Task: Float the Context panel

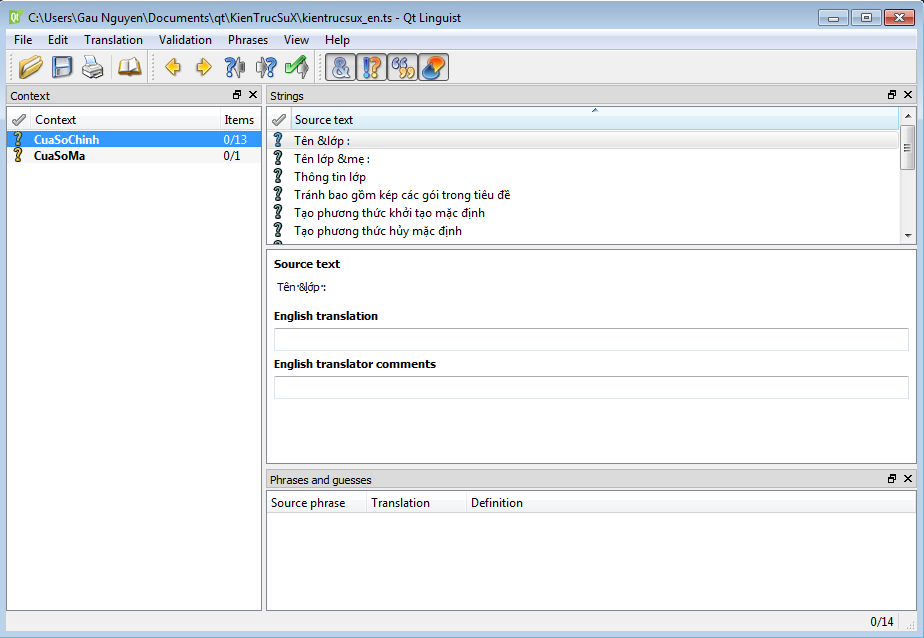Action: pos(237,95)
